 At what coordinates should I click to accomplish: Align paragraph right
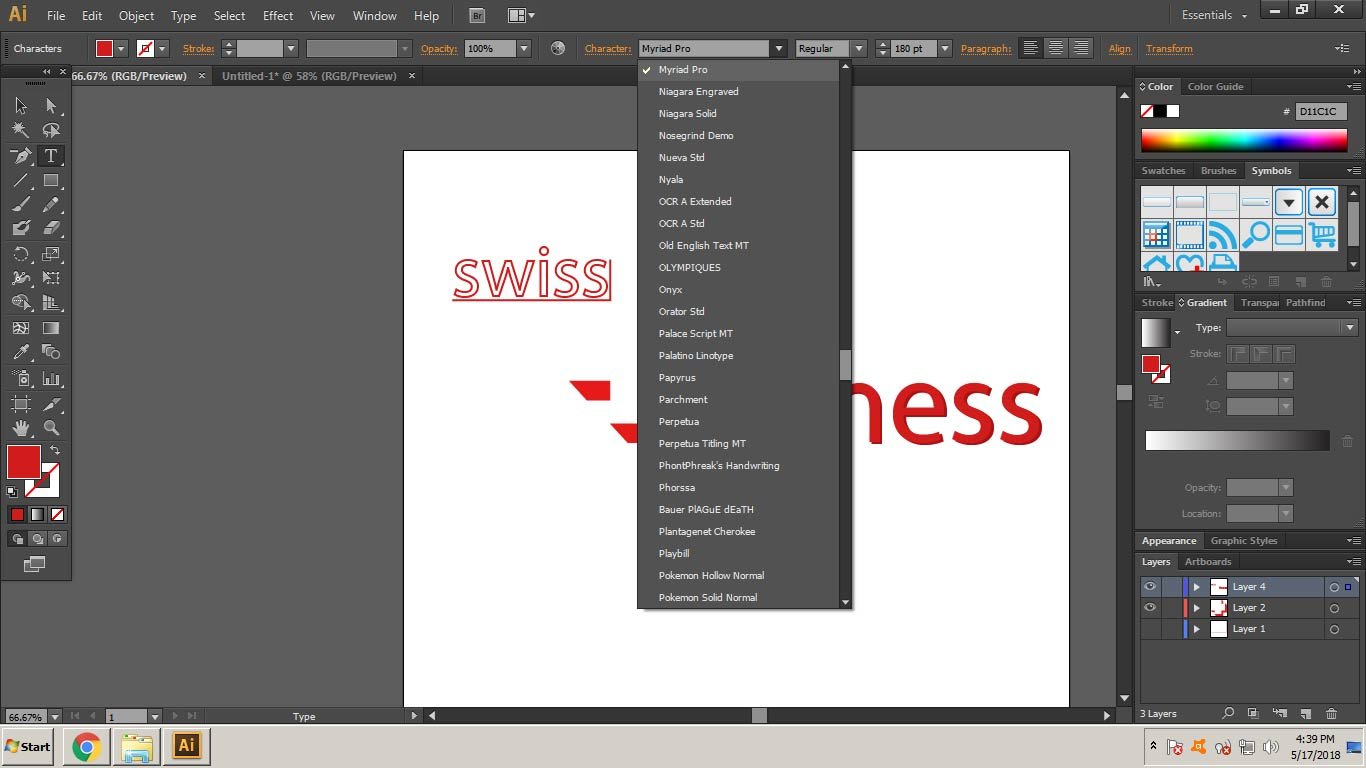point(1080,48)
